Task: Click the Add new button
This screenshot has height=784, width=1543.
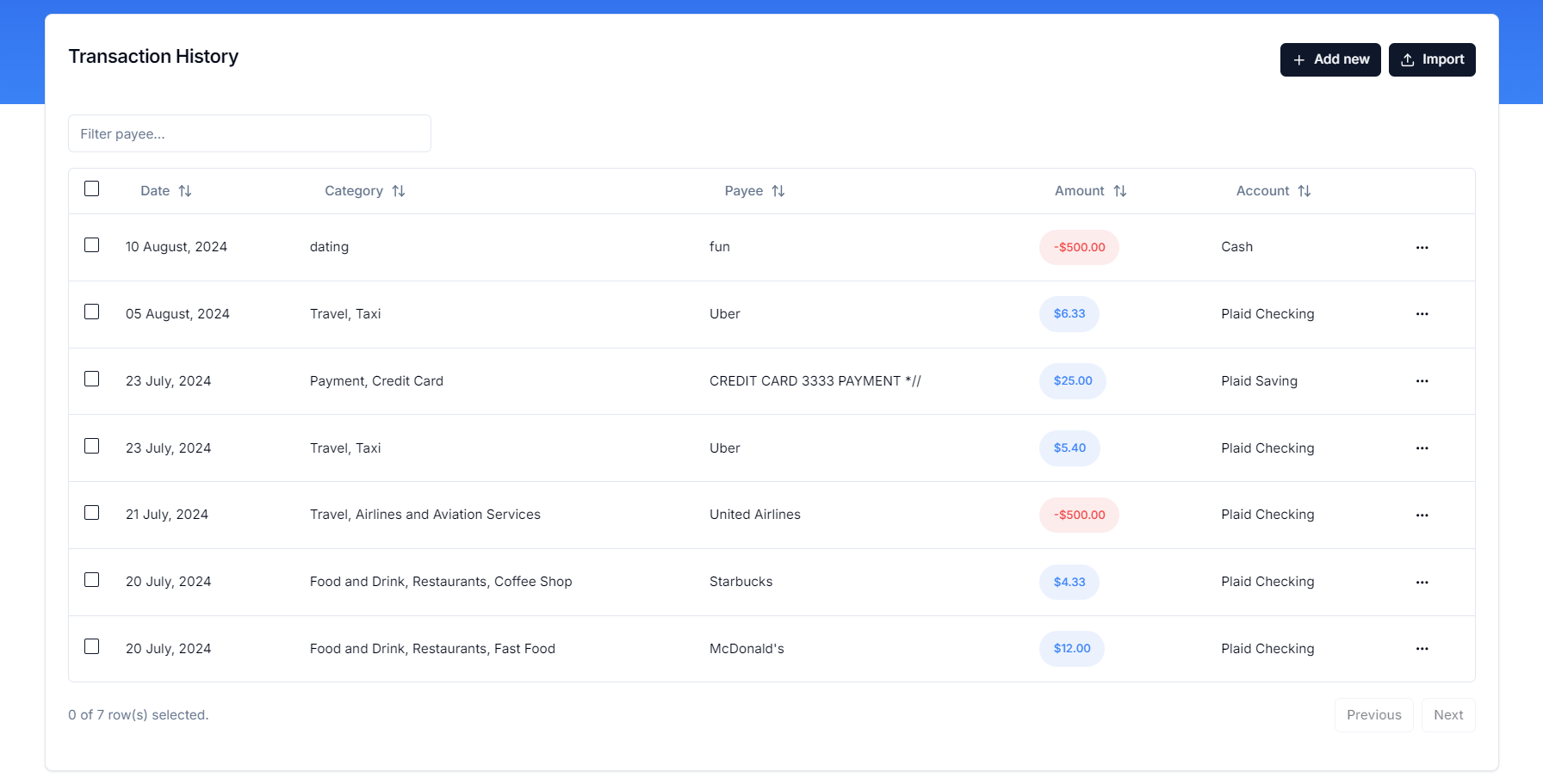Action: pos(1330,60)
